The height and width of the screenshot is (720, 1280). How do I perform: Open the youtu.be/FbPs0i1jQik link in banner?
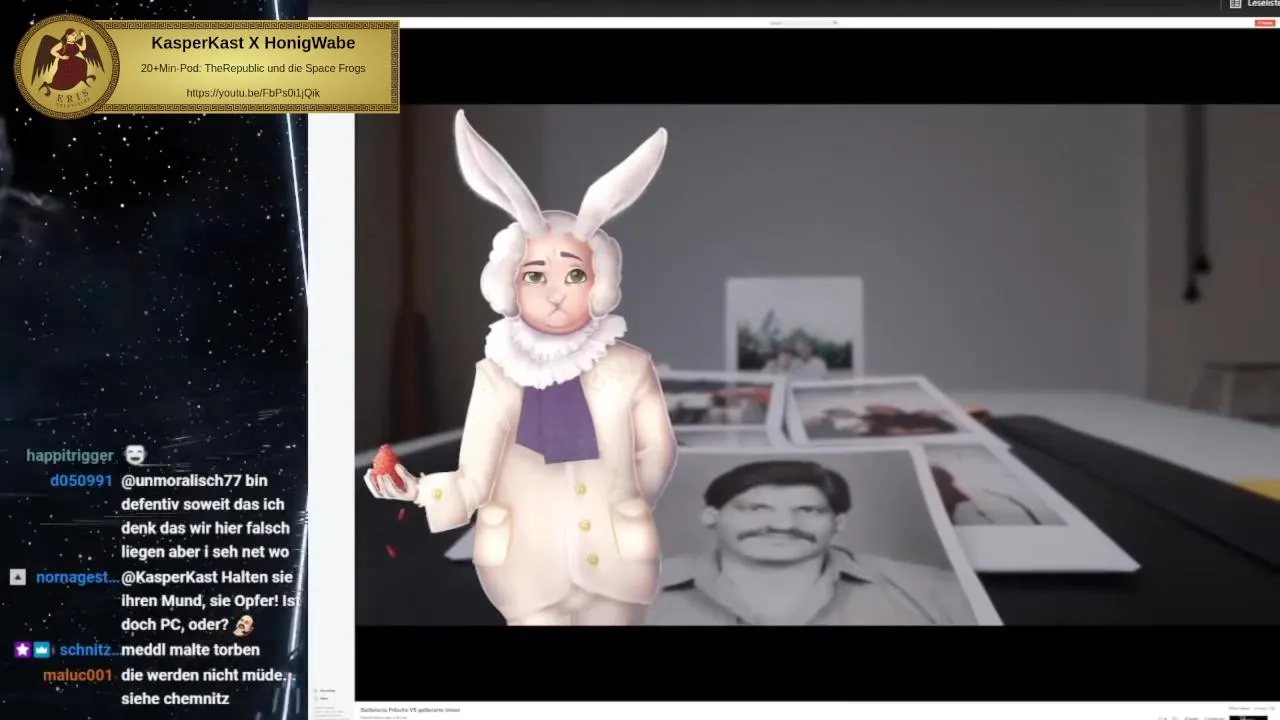tap(253, 93)
